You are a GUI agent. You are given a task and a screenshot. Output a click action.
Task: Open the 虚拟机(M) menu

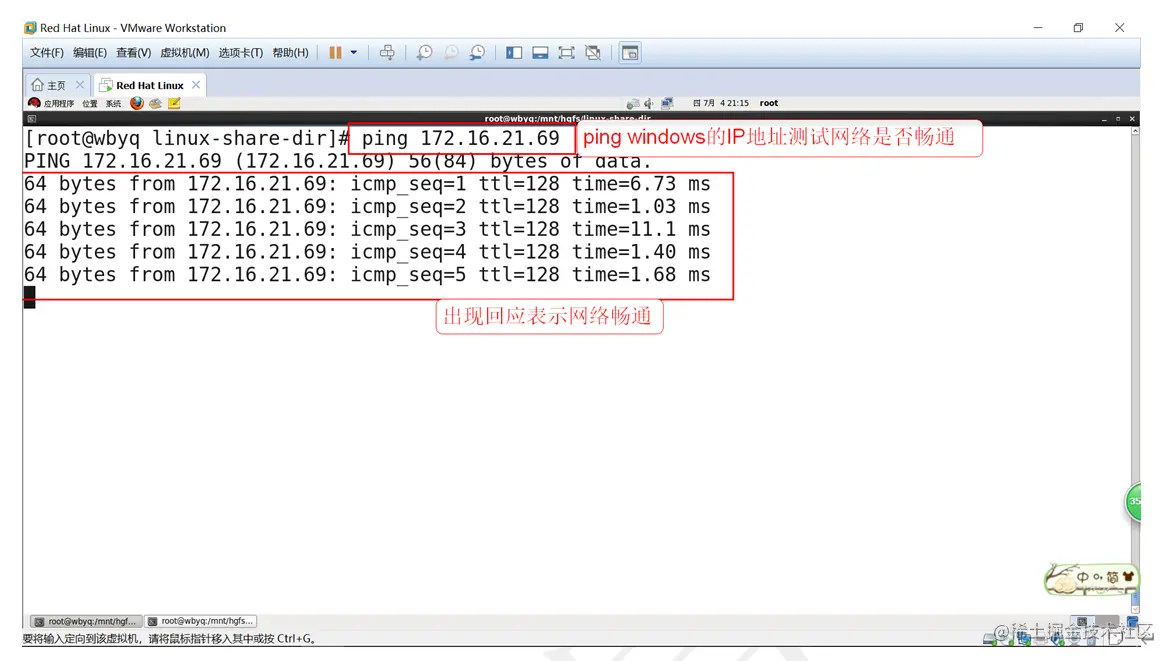coord(184,52)
